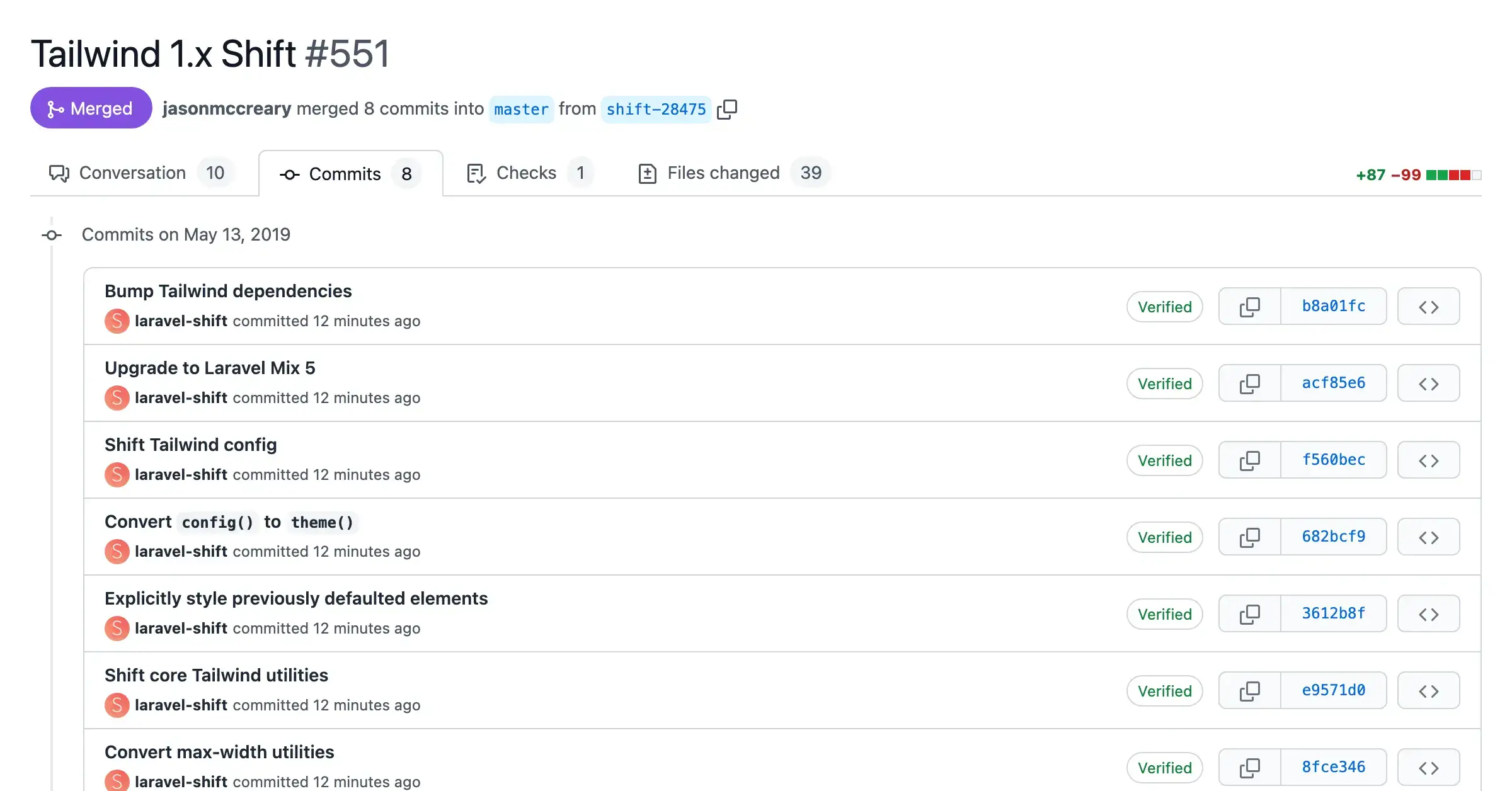Copy the full SHA of Shift core Tailwind utilities
The width and height of the screenshot is (1512, 791).
[x=1249, y=690]
